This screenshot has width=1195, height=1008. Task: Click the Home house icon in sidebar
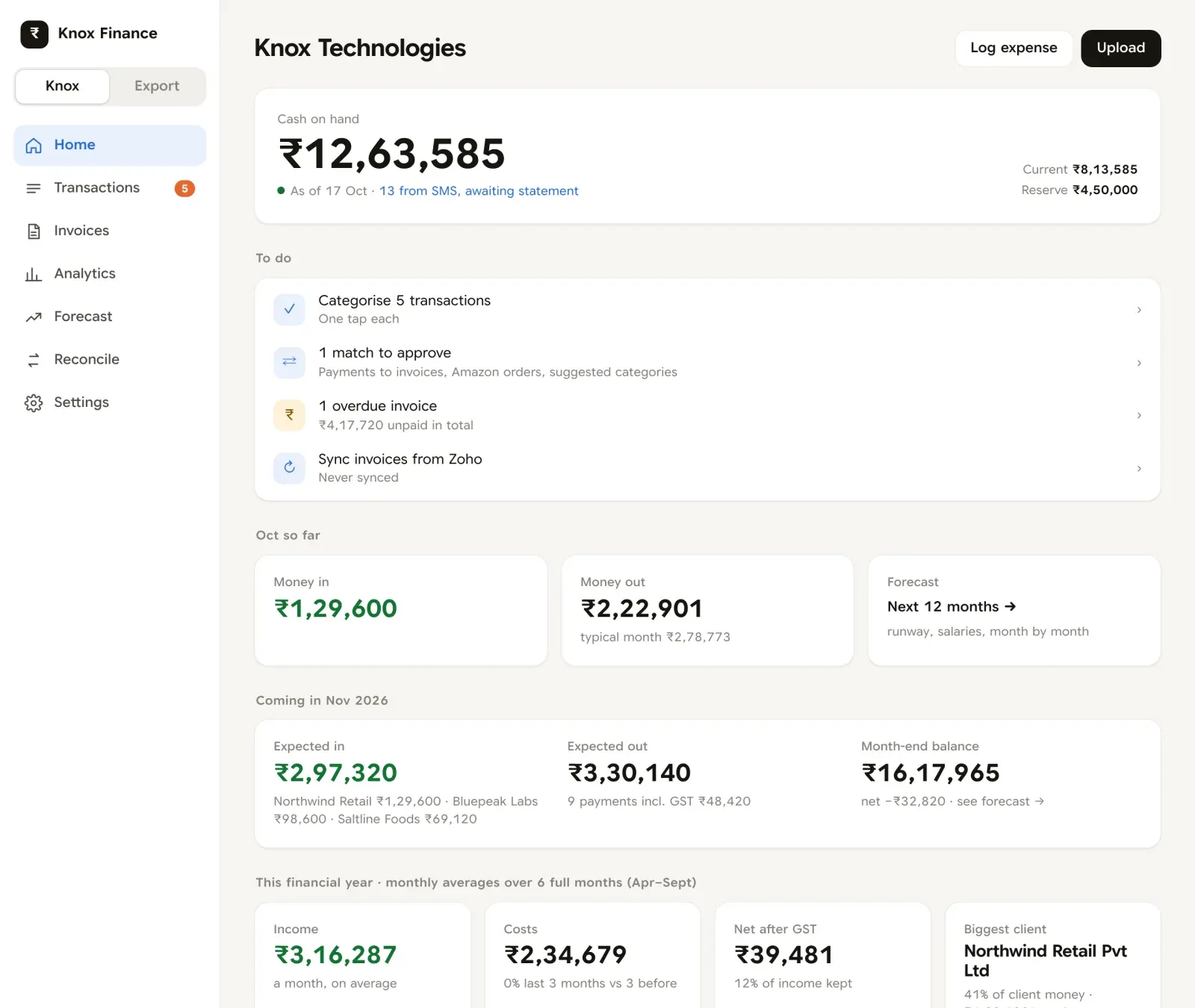pyautogui.click(x=34, y=146)
